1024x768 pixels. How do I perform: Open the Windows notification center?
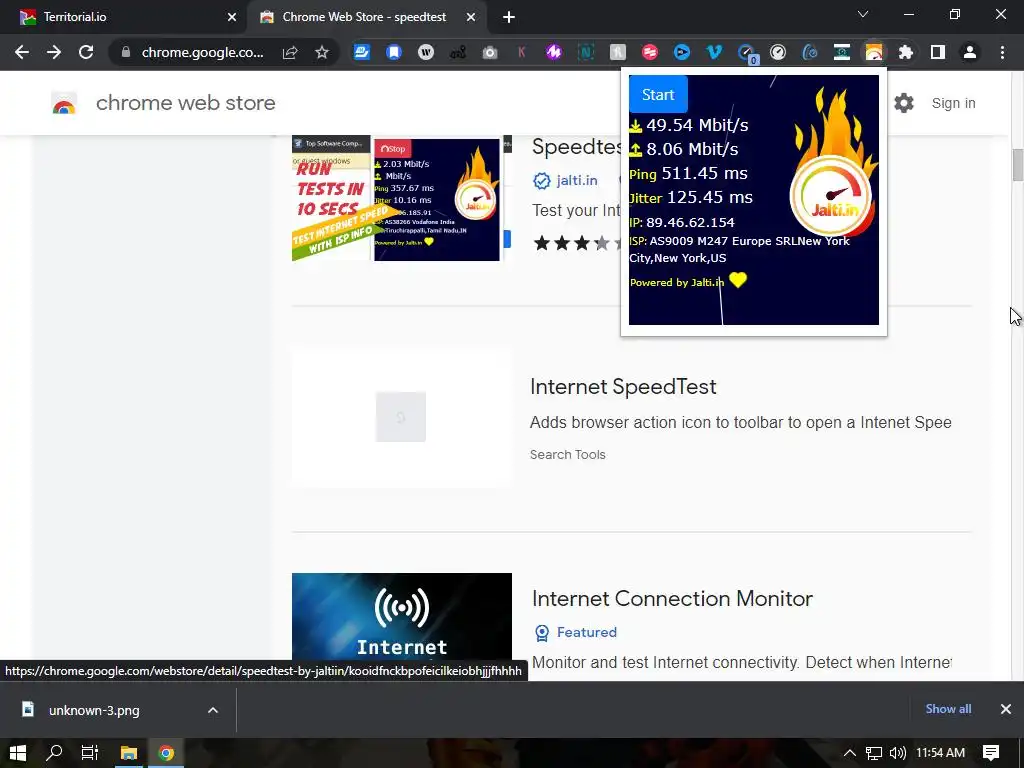pos(991,753)
